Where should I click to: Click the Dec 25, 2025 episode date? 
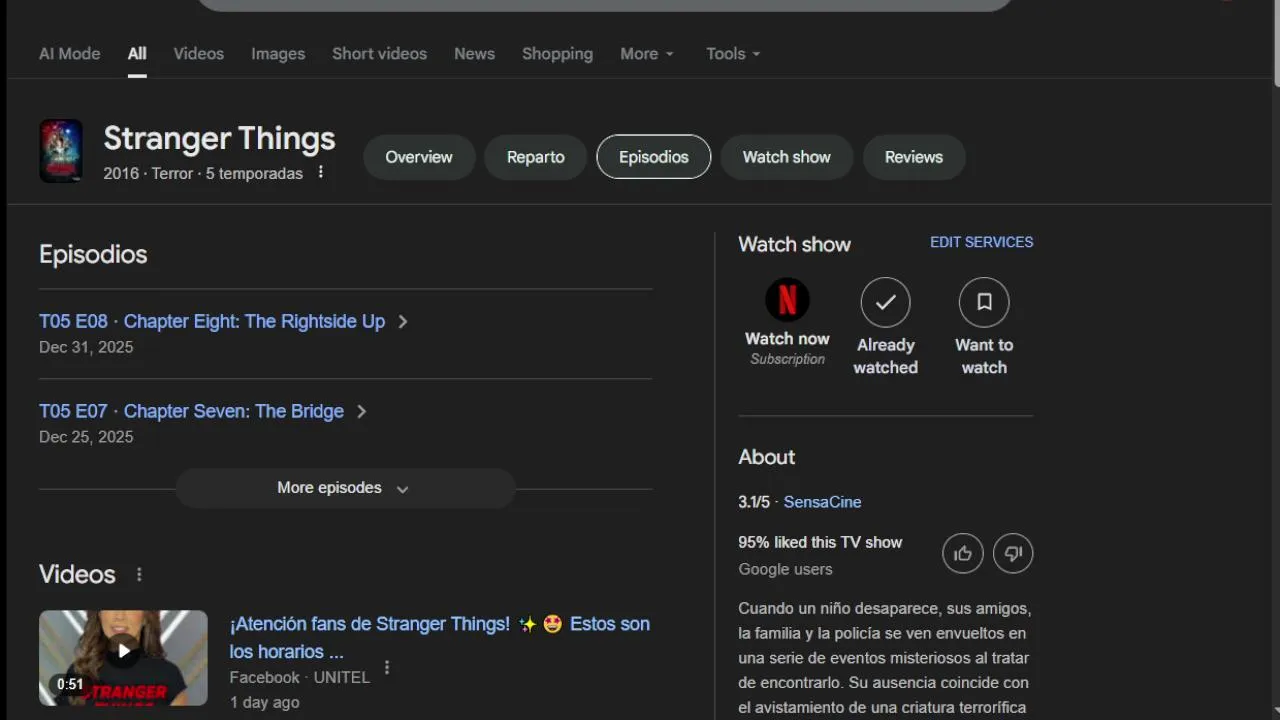[x=86, y=437]
